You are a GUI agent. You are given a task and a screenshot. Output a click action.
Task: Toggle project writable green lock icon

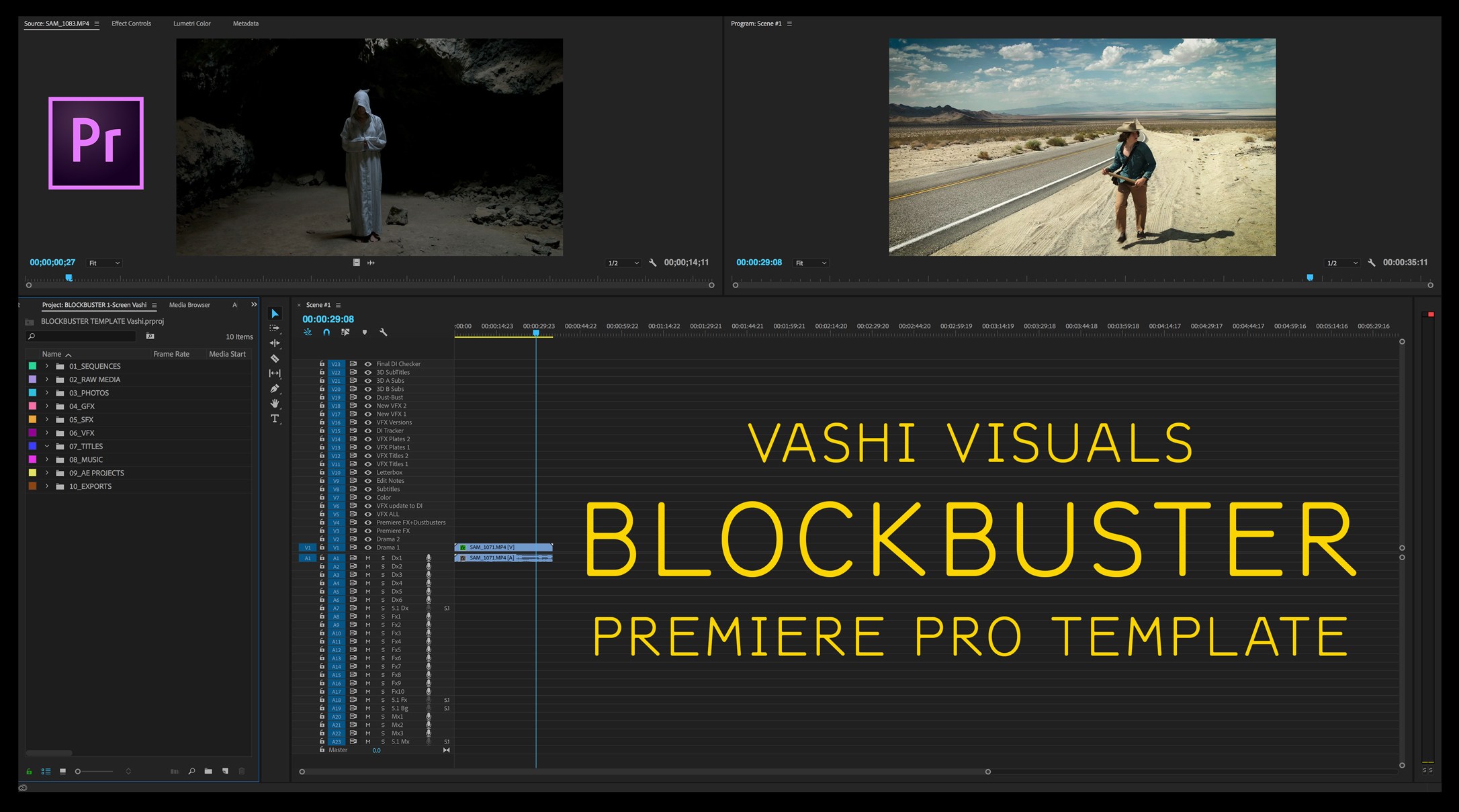click(29, 771)
